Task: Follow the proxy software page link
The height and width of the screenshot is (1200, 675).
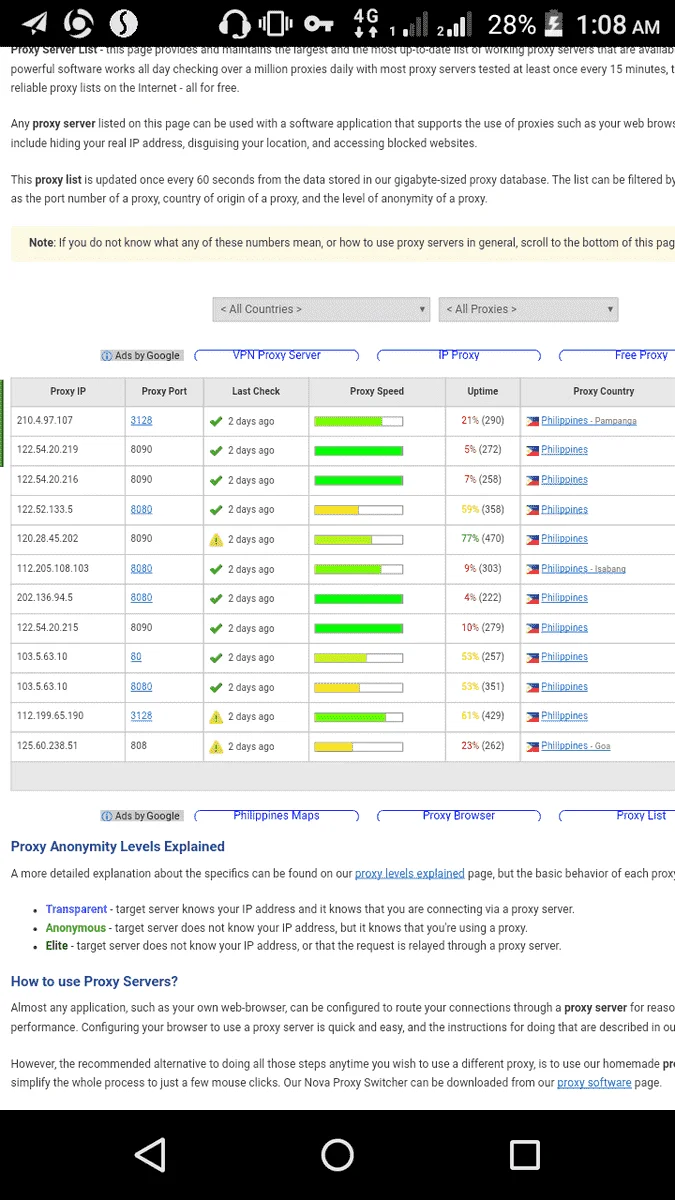Action: tap(594, 1082)
